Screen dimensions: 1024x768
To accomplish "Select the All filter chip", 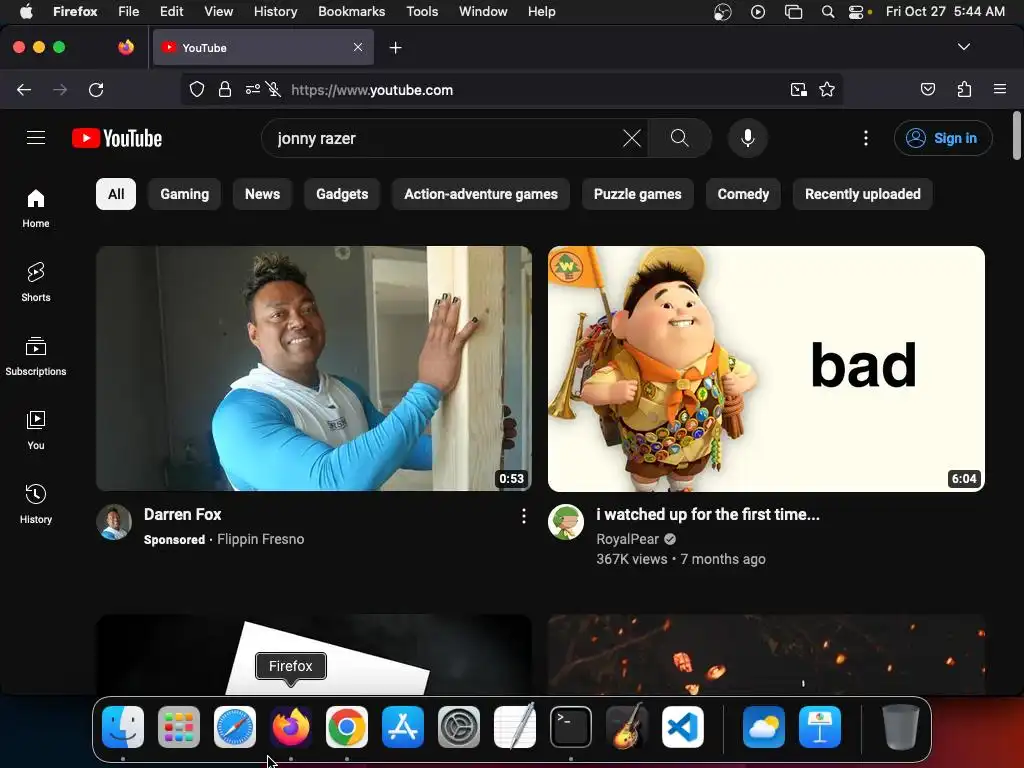I will coord(116,194).
